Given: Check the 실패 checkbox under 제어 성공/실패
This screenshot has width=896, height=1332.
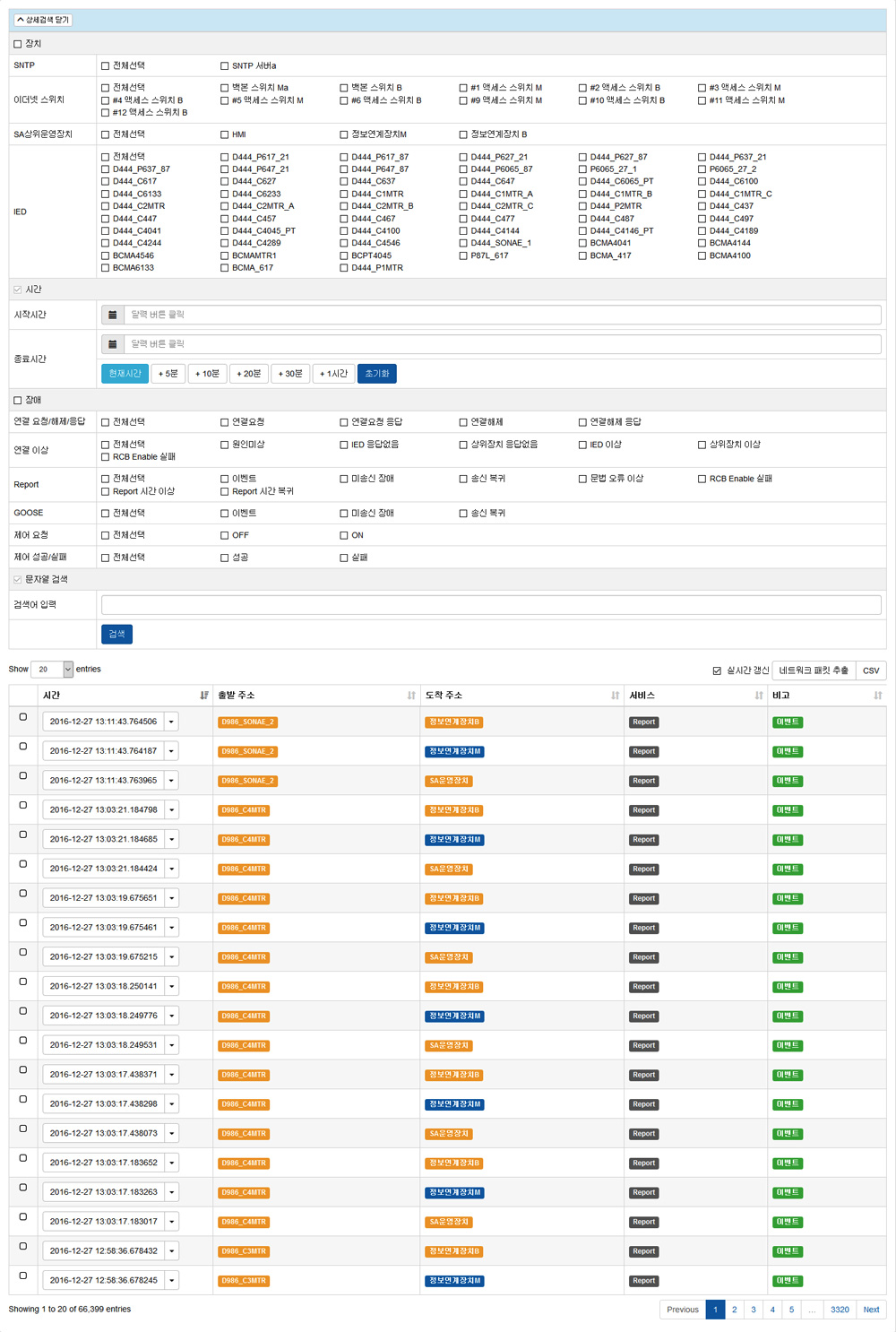Looking at the screenshot, I should pos(344,558).
